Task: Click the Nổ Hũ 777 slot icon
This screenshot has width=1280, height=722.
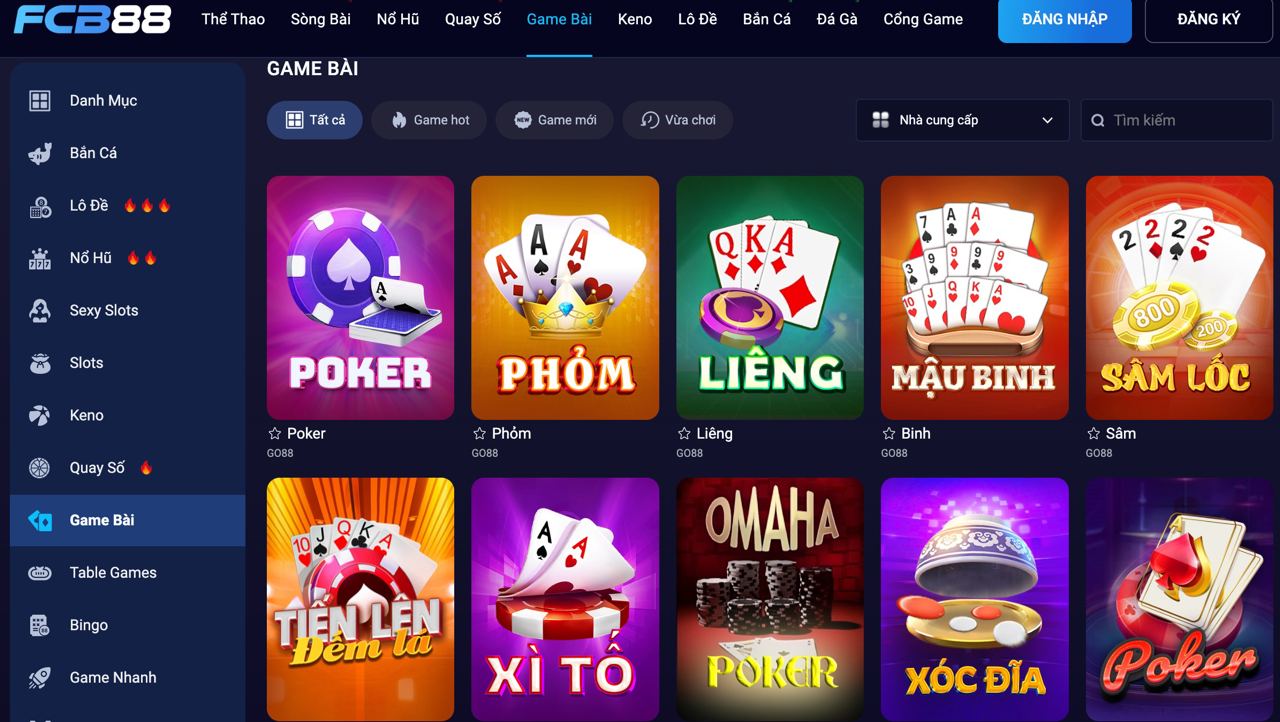Action: [40, 258]
